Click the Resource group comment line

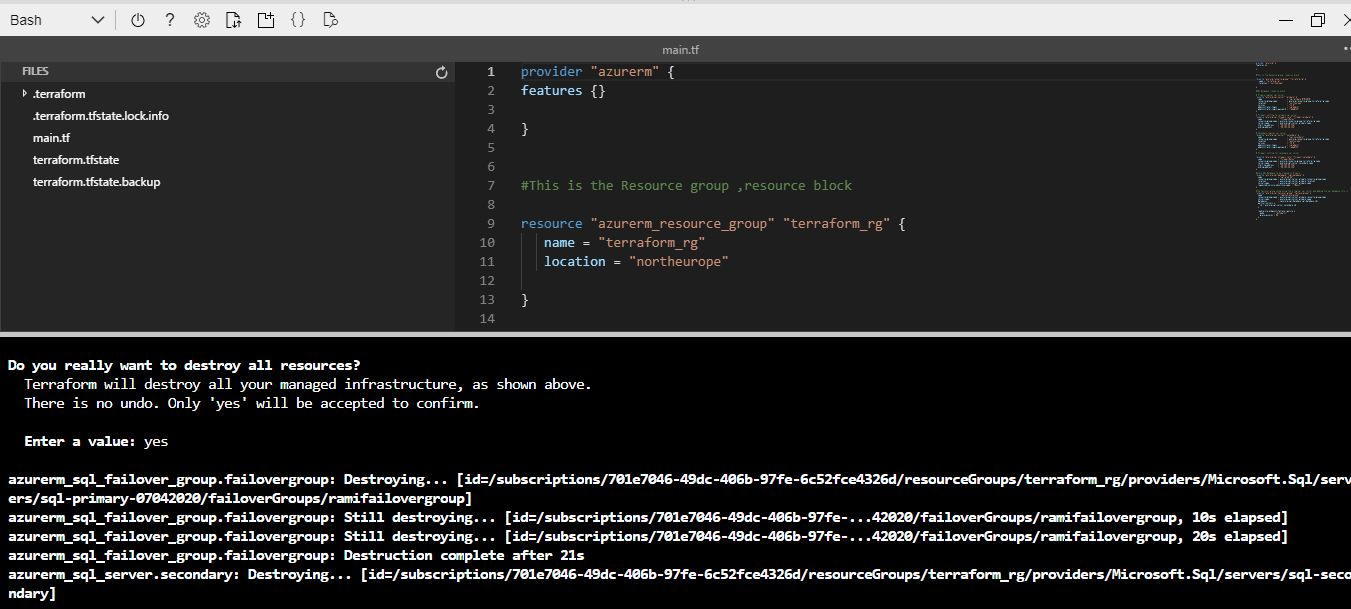tap(686, 186)
